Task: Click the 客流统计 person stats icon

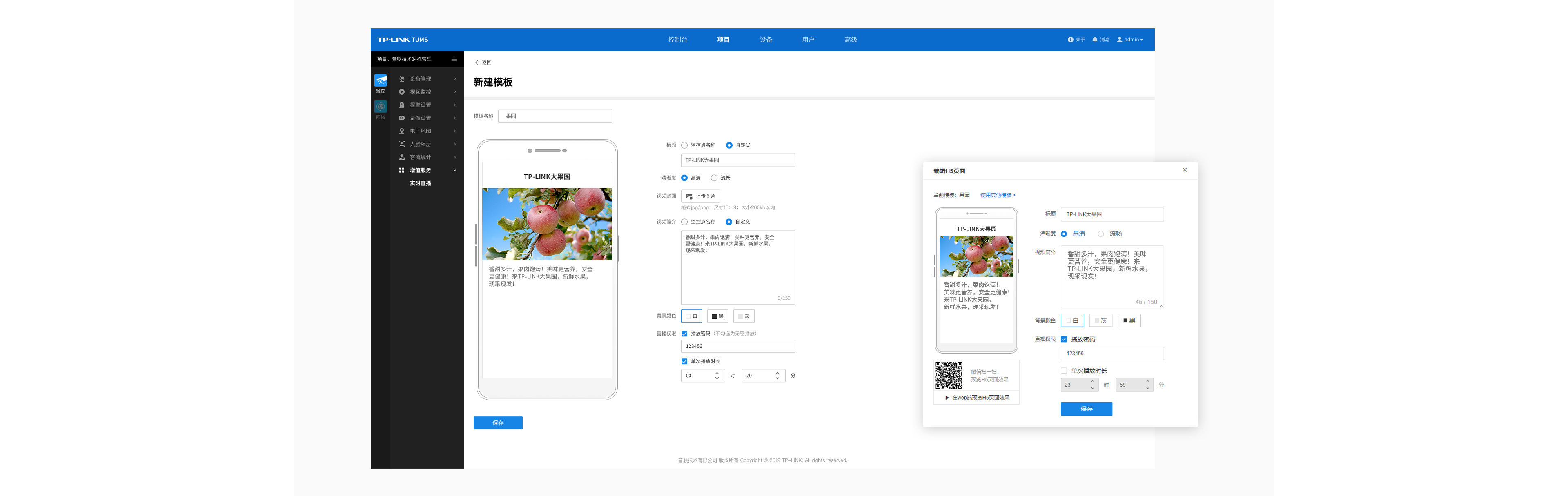Action: click(x=402, y=157)
